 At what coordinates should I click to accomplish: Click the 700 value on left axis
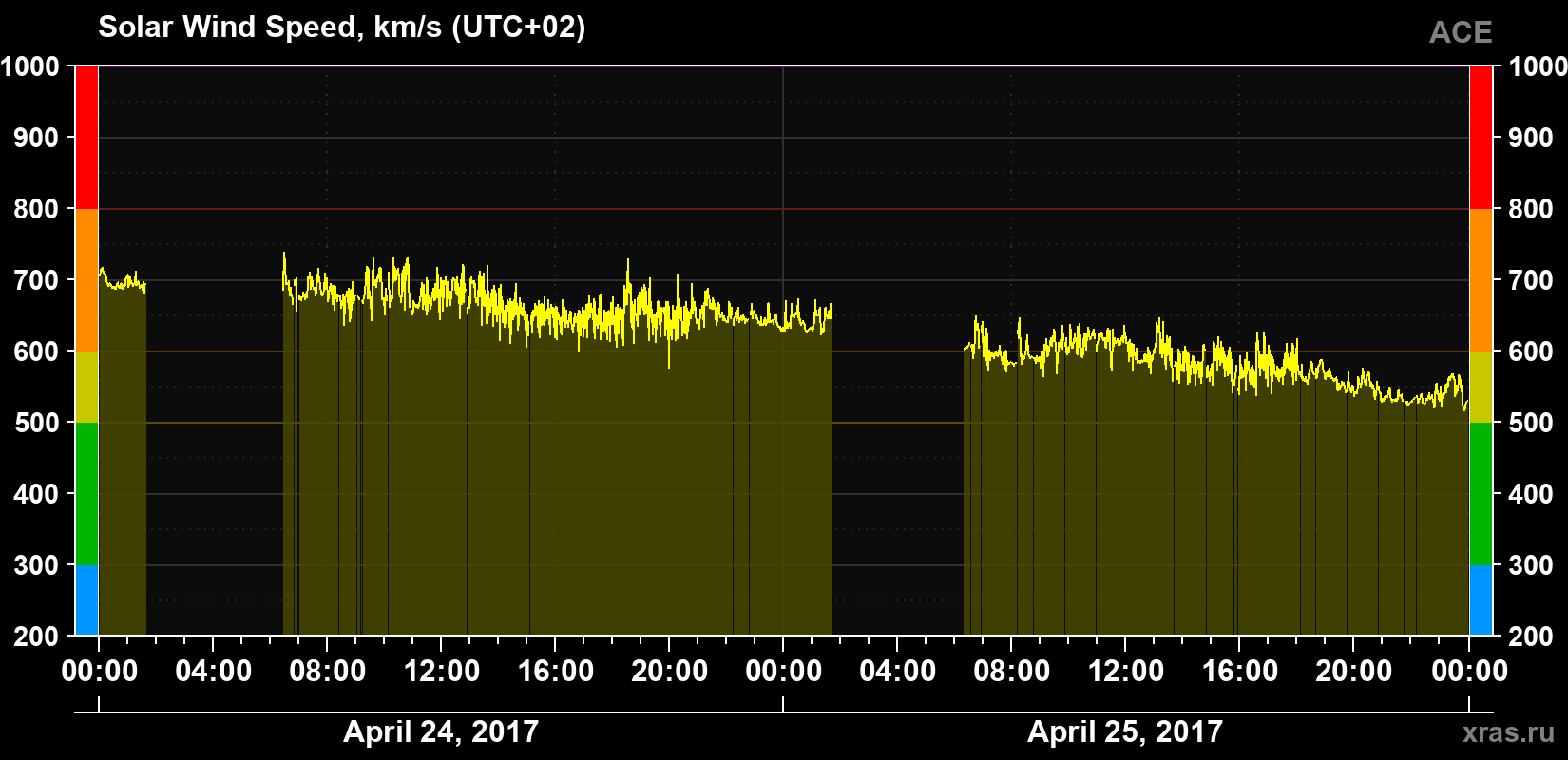coord(36,280)
